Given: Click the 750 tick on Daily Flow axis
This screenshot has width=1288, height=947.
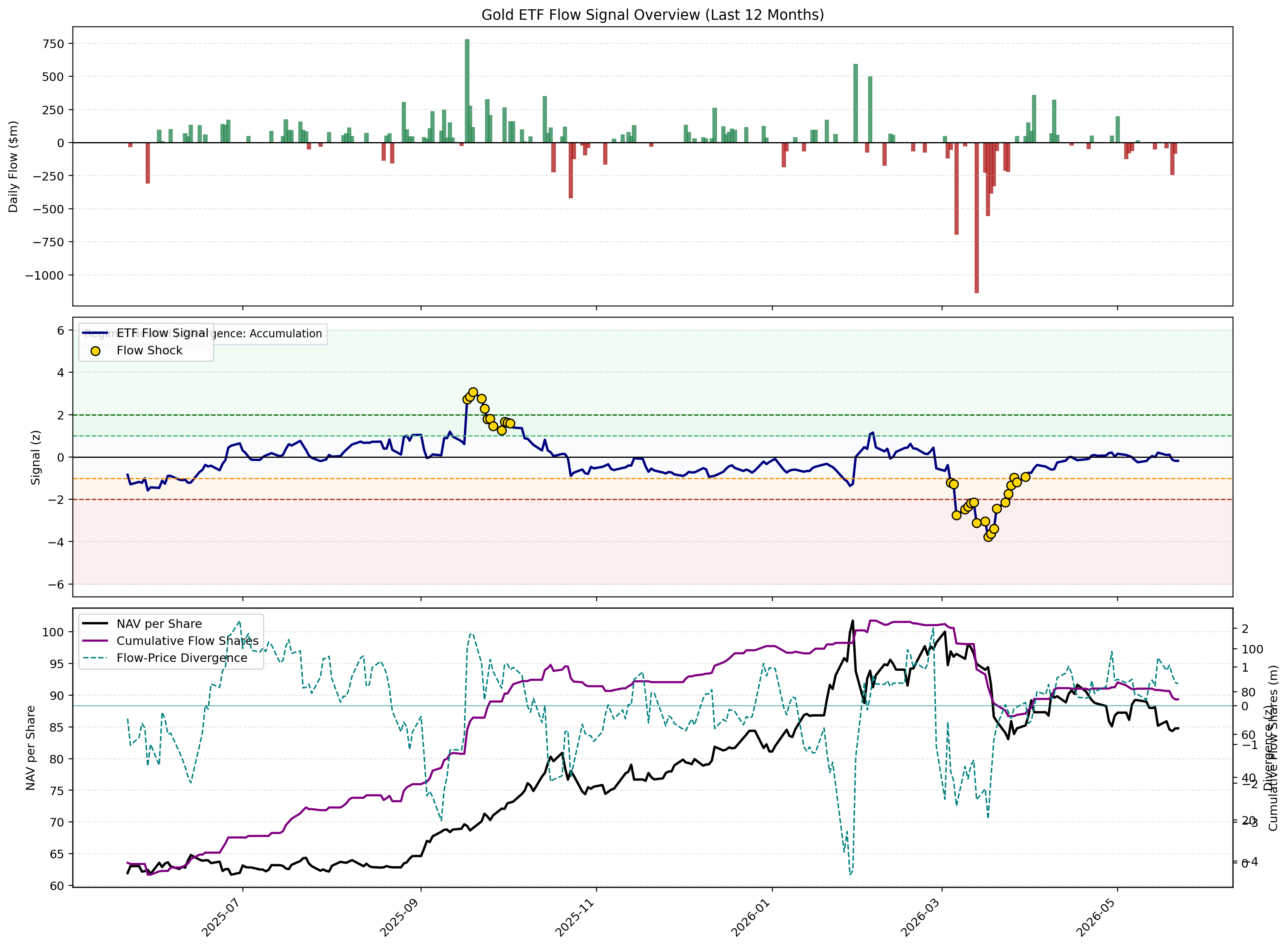Looking at the screenshot, I should pyautogui.click(x=53, y=43).
